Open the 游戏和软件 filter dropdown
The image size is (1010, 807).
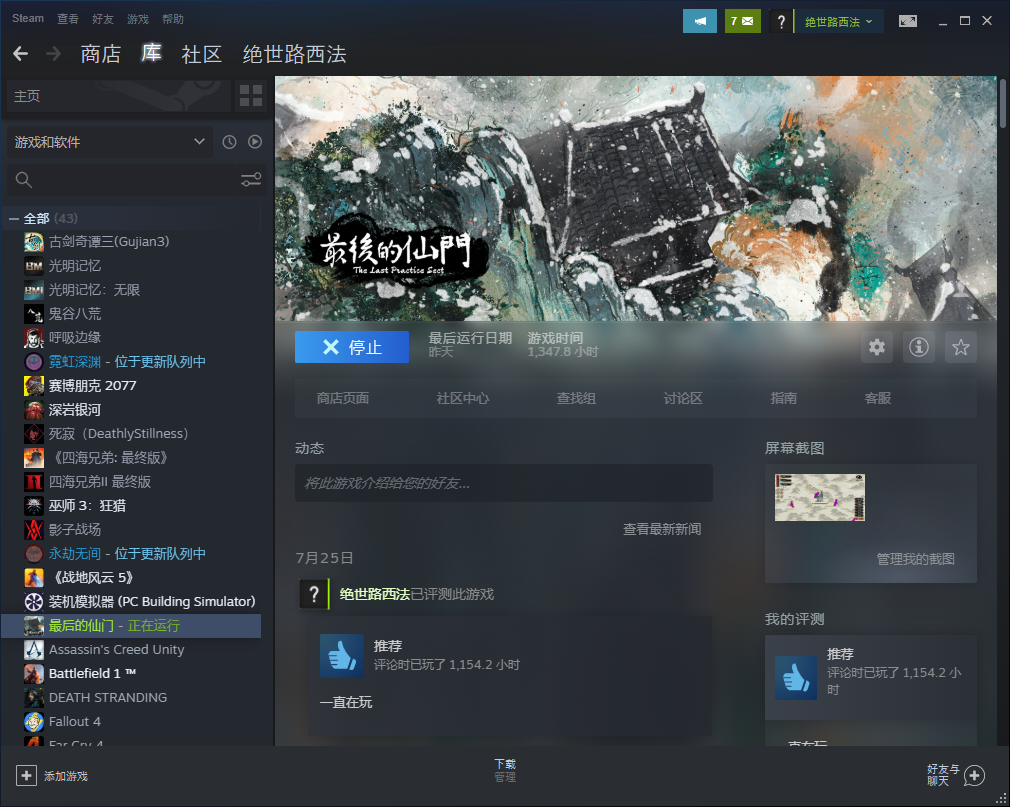click(110, 142)
